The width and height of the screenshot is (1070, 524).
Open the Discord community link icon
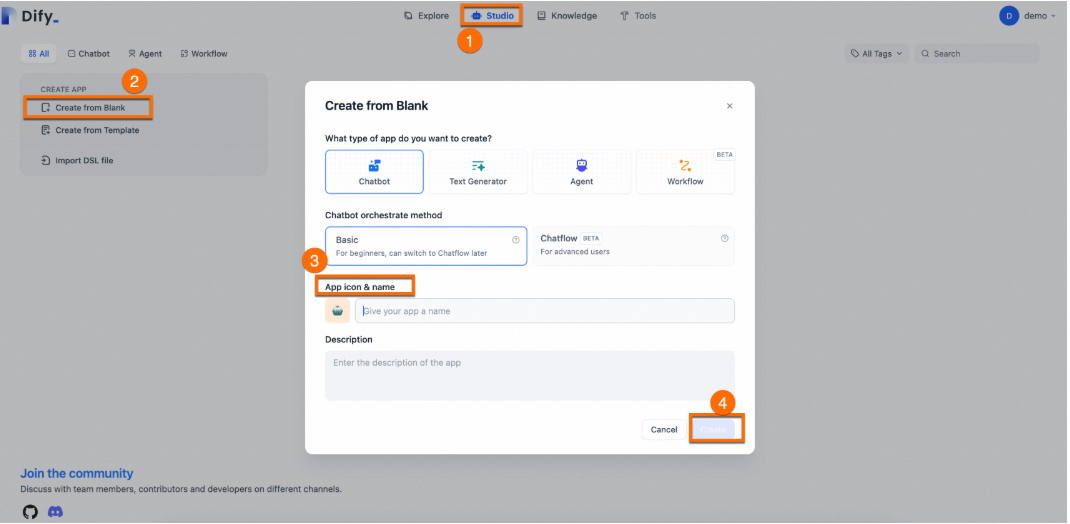click(x=55, y=512)
